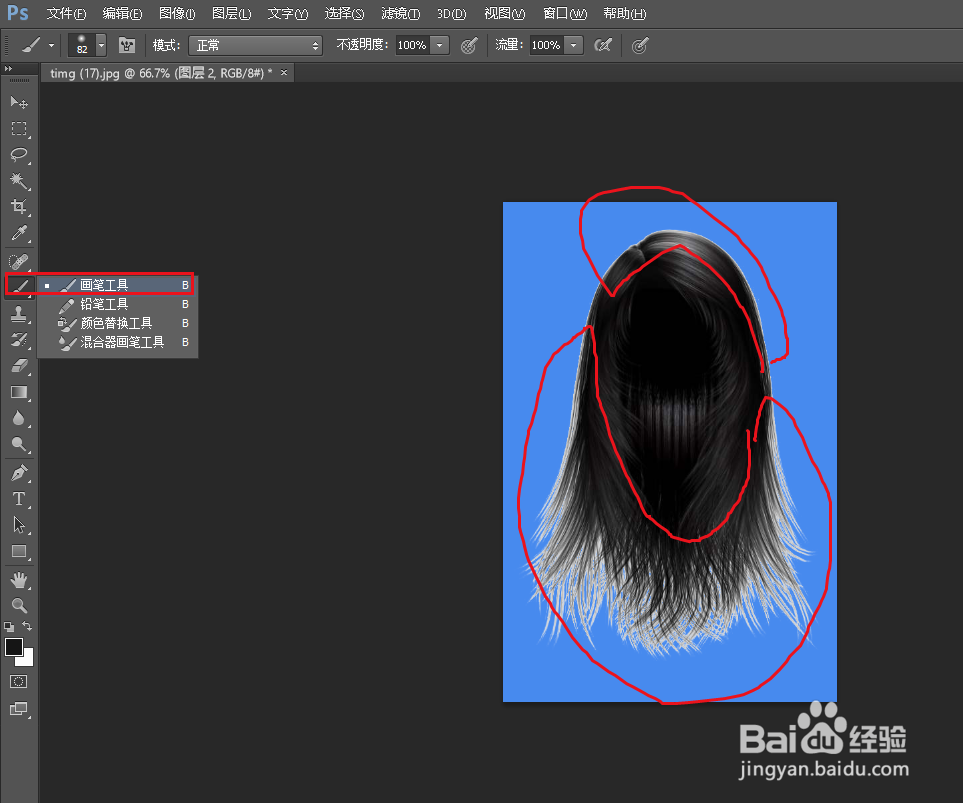Toggle pressure control for opacity

point(469,45)
